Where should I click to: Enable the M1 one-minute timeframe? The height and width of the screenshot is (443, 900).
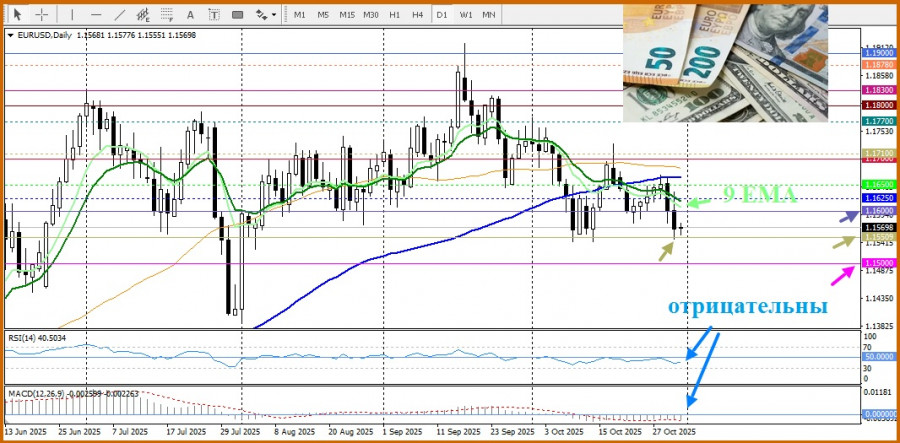click(300, 14)
